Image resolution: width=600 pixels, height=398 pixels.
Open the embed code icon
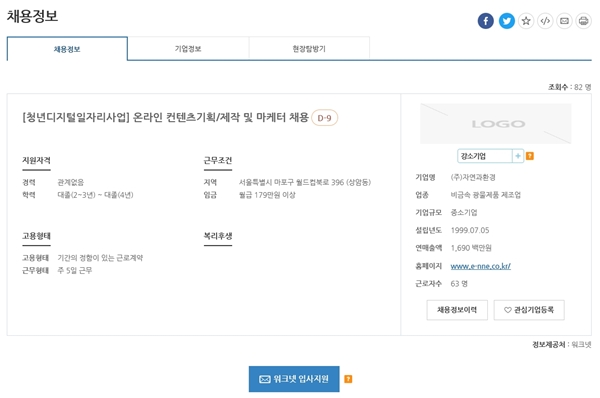pyautogui.click(x=545, y=21)
